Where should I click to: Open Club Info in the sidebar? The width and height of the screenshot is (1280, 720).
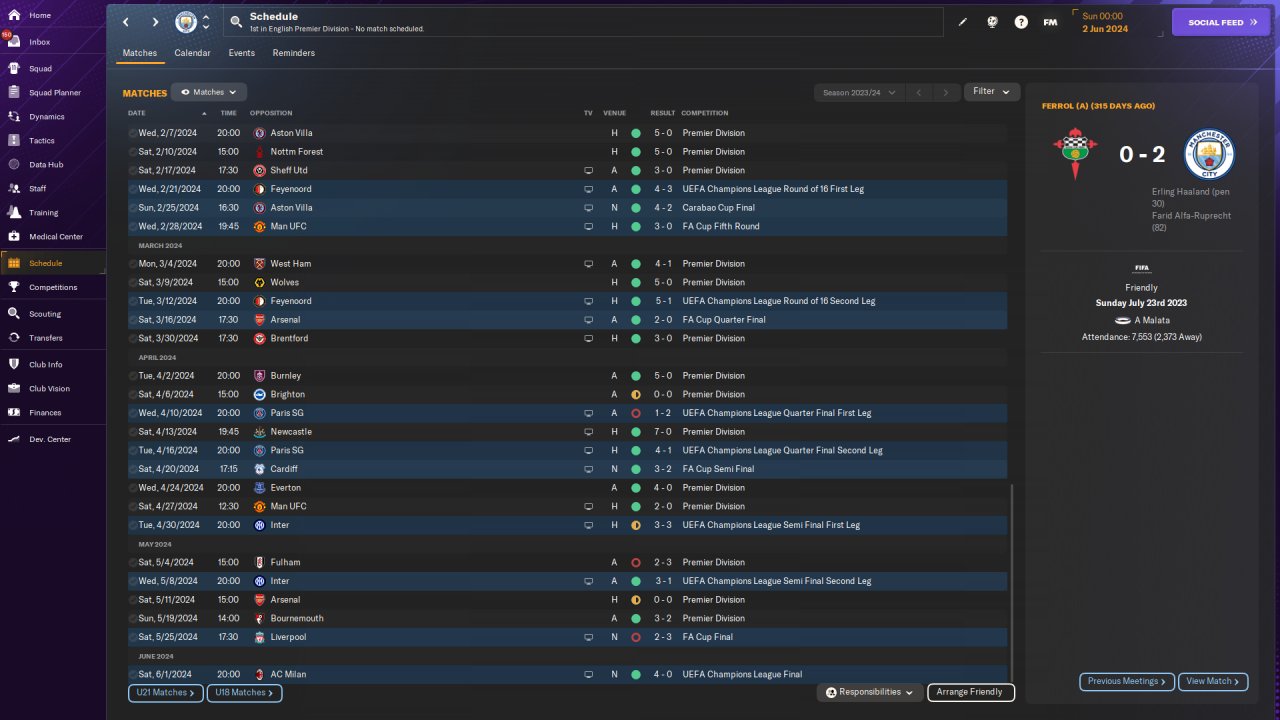(46, 365)
